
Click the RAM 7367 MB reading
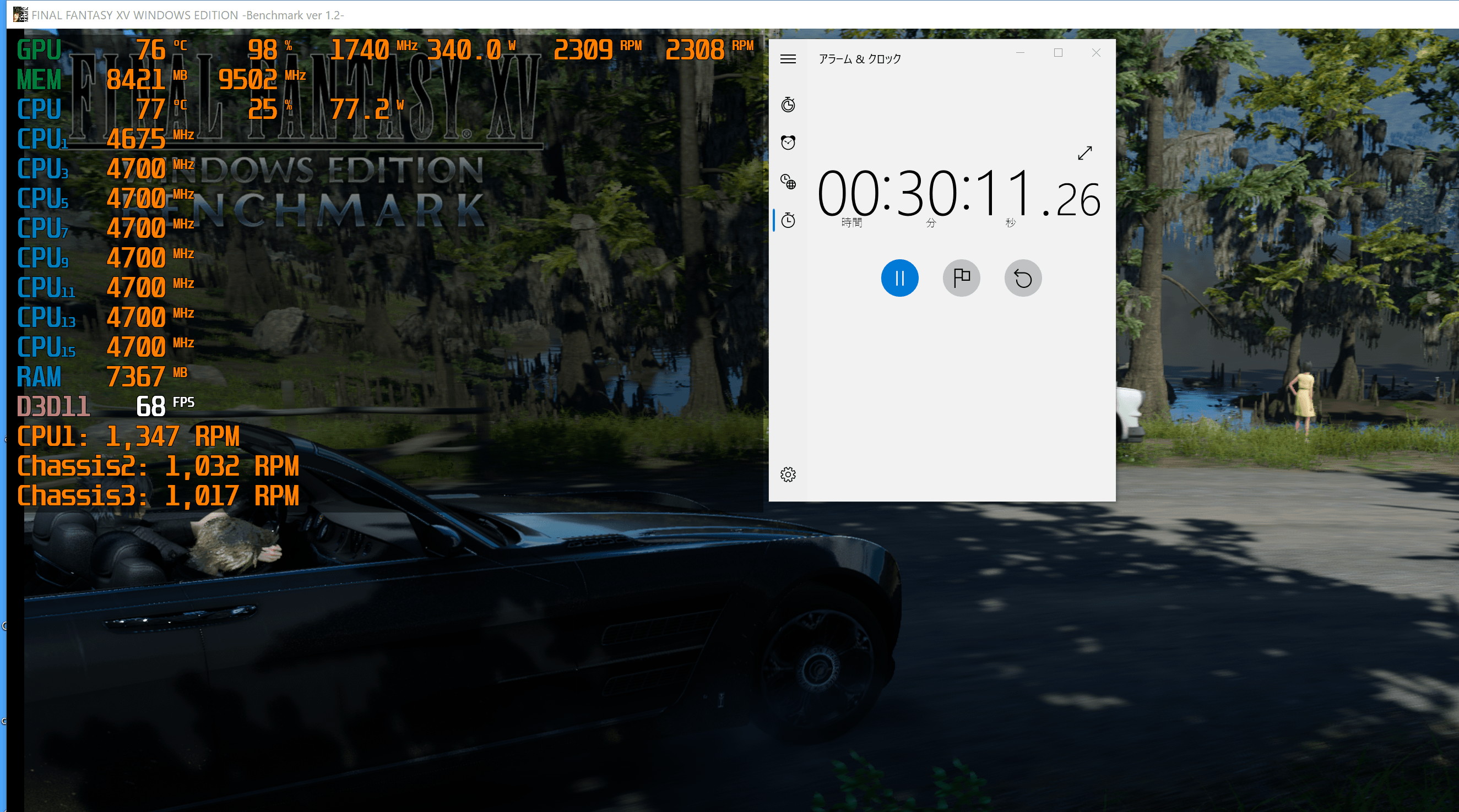(x=147, y=377)
